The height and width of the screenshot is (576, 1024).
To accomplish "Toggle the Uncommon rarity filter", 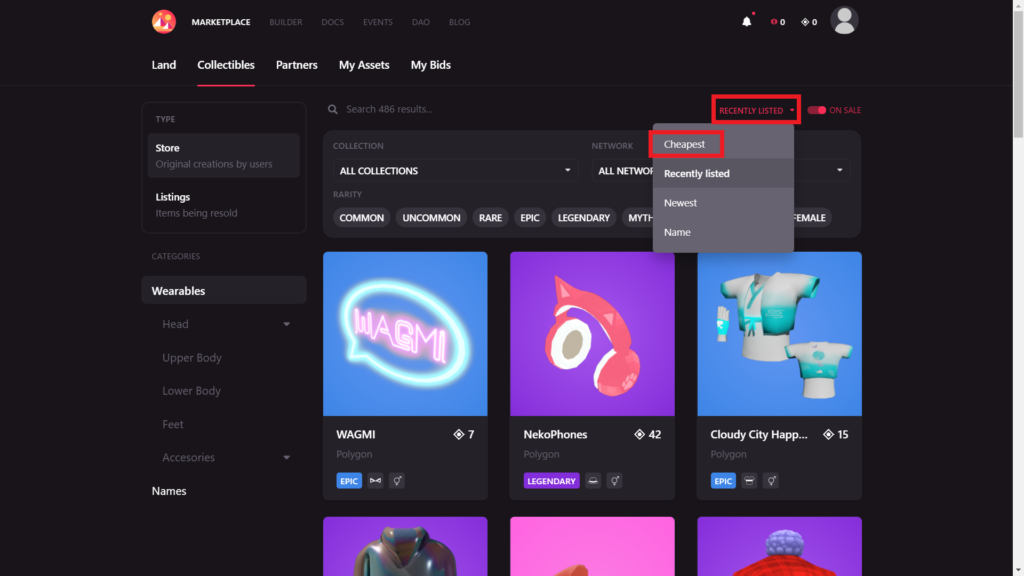I will (x=431, y=217).
